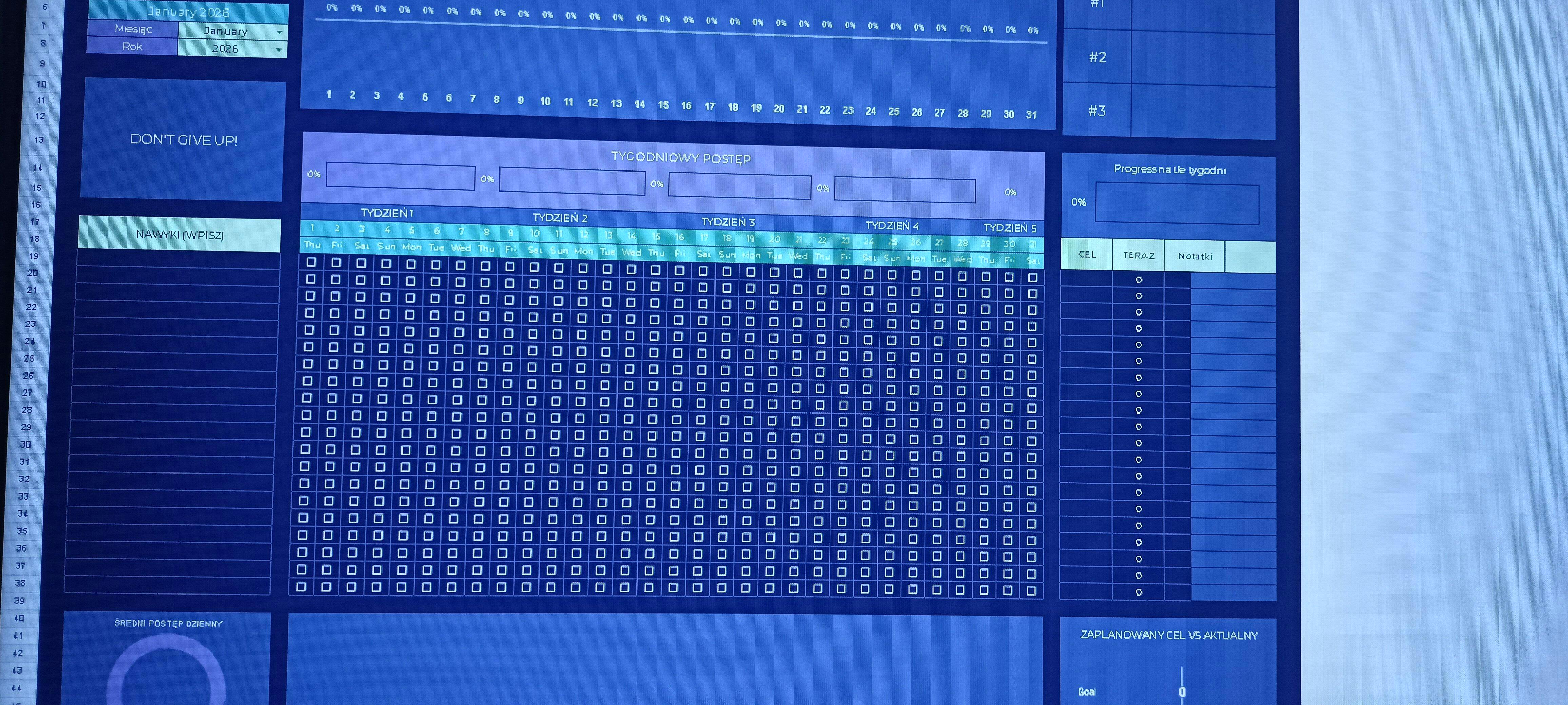This screenshot has width=1568, height=705.
Task: Open the January month dropdown arrow
Action: pos(279,32)
